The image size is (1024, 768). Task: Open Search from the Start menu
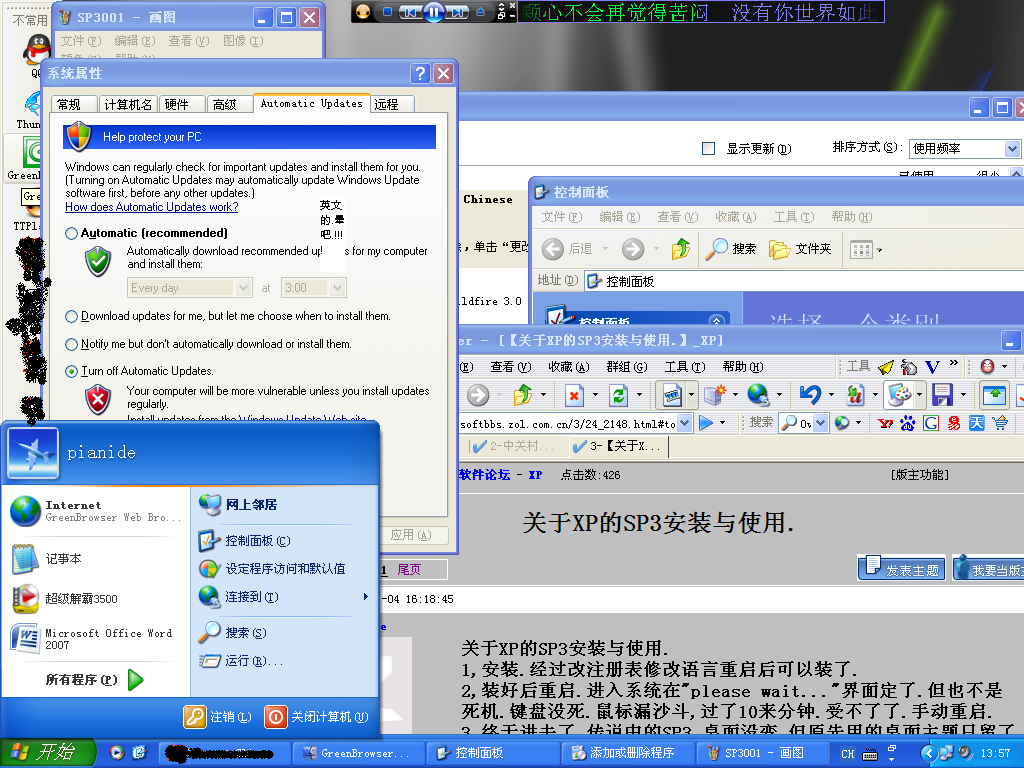pyautogui.click(x=246, y=632)
